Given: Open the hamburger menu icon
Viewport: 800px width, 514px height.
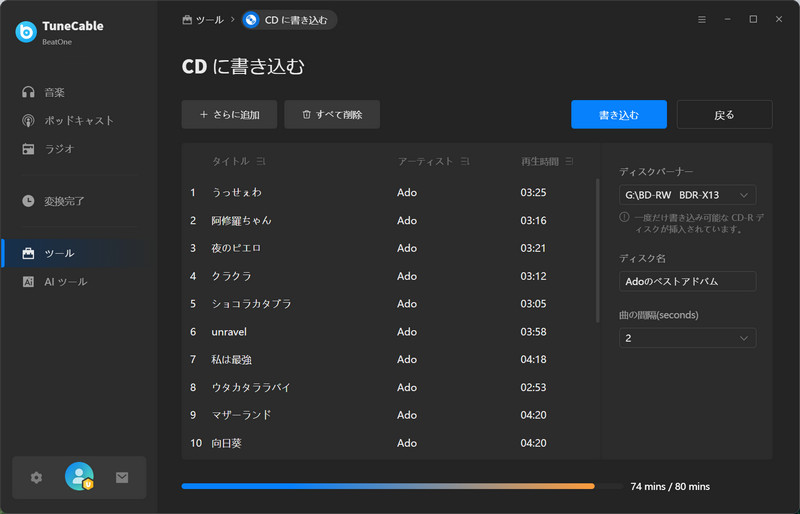Looking at the screenshot, I should point(702,19).
